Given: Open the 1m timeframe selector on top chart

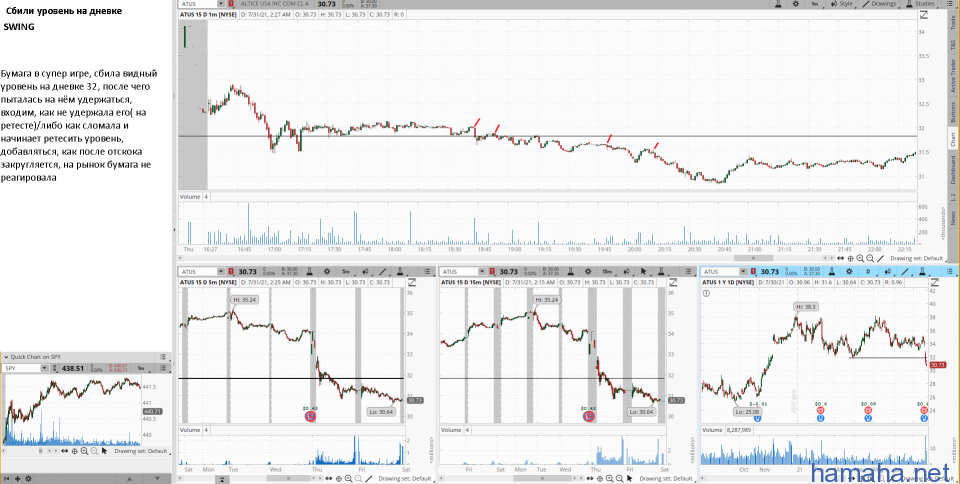Looking at the screenshot, I should click(816, 3).
